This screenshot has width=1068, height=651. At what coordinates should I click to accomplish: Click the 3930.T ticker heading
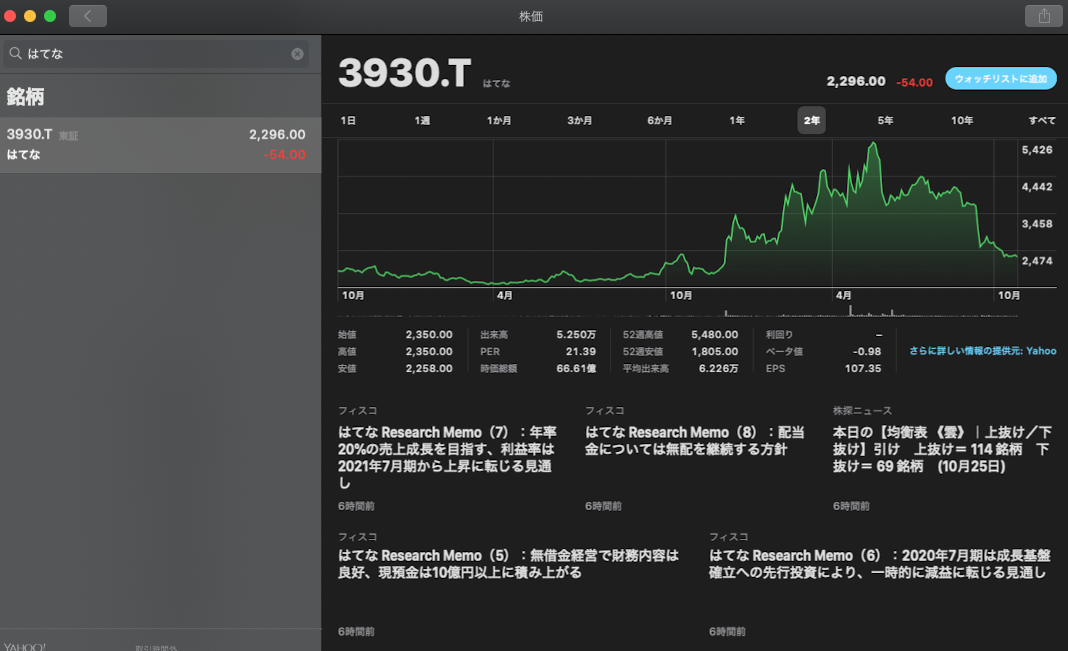(405, 73)
